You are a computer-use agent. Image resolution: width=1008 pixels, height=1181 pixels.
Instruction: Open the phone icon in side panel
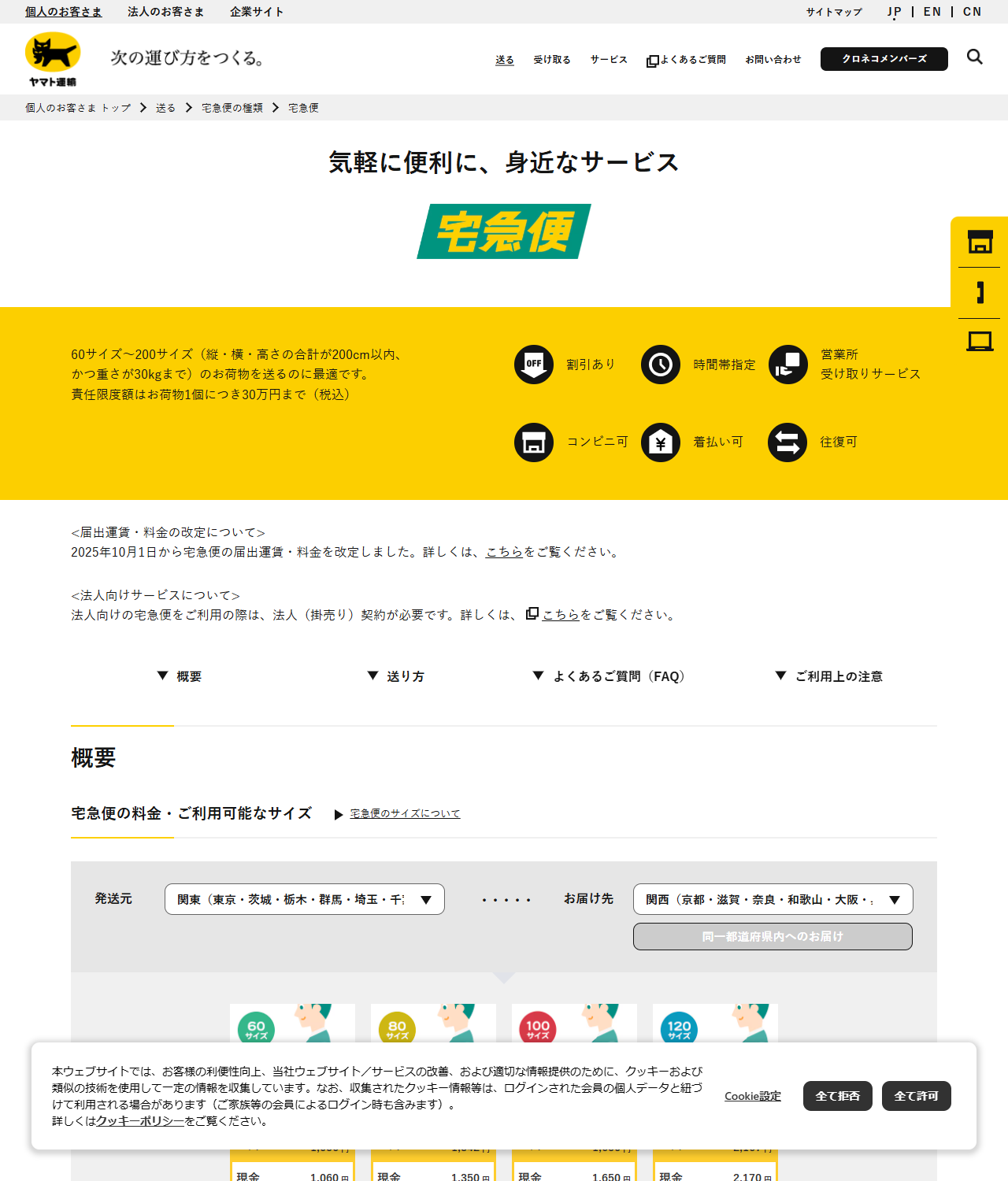click(980, 293)
